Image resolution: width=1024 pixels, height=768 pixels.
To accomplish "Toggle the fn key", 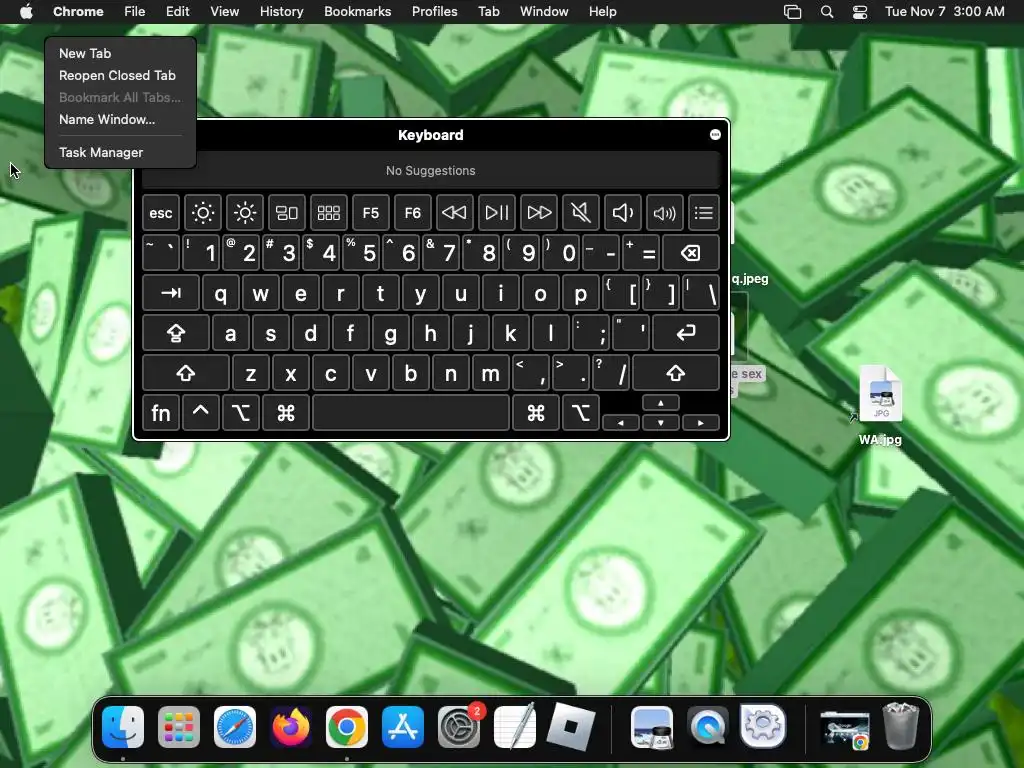I will point(161,413).
